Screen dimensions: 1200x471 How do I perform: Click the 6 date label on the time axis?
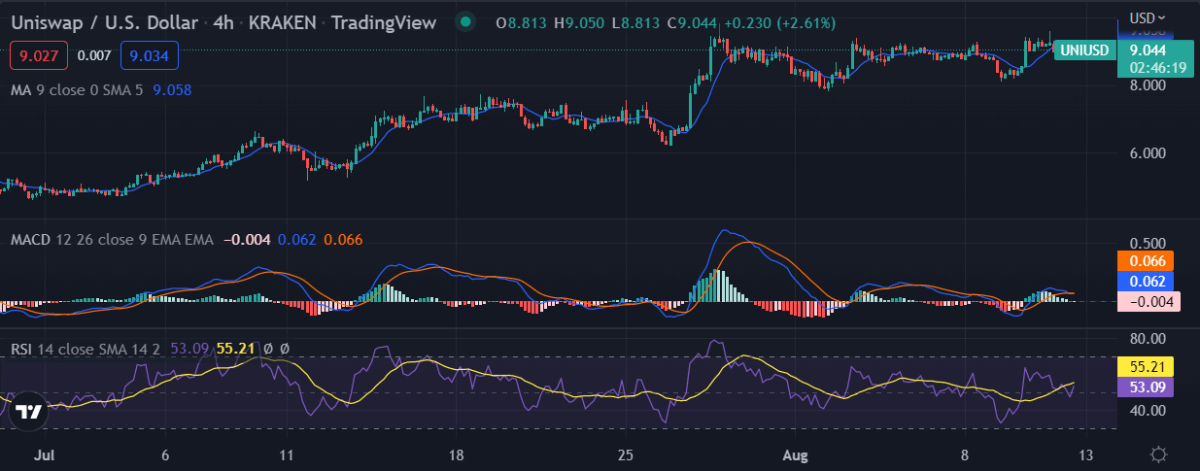164,454
